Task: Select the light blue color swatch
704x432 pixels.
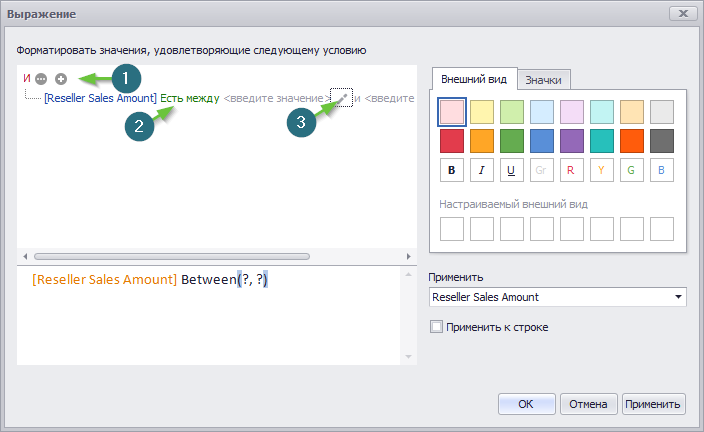Action: point(542,112)
